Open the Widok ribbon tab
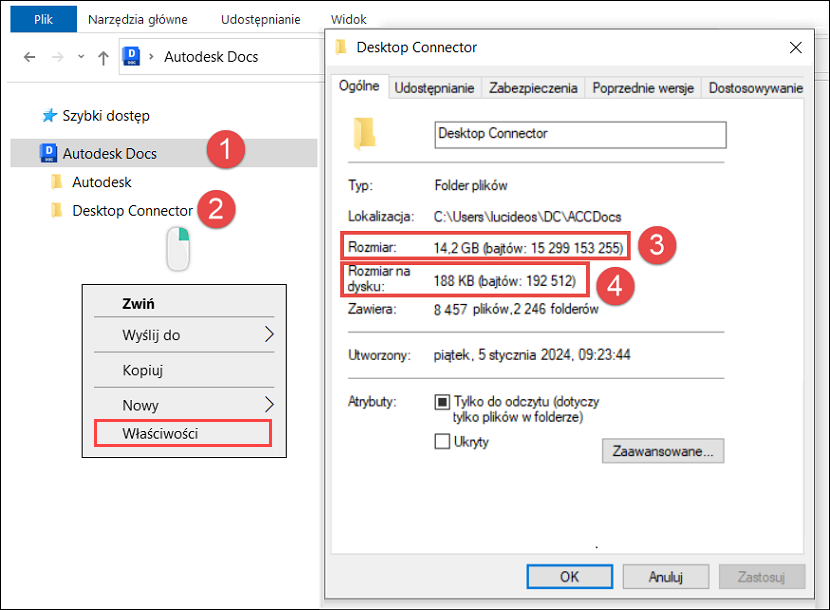The image size is (830, 610). coord(348,20)
